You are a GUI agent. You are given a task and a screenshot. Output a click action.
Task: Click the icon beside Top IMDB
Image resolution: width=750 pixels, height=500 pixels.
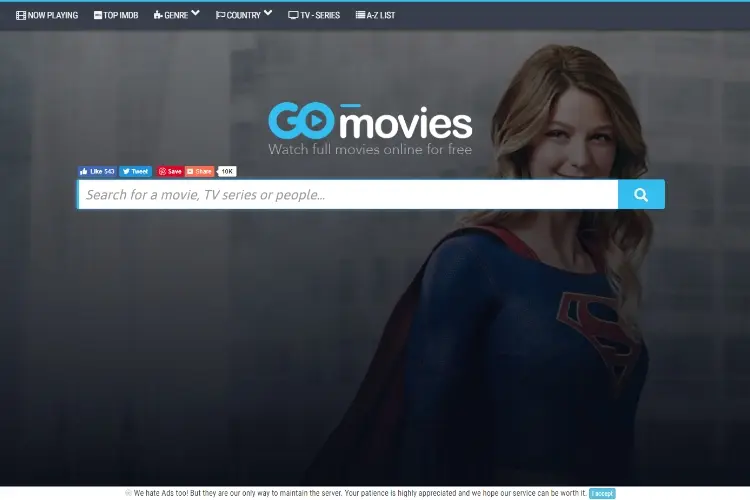[98, 15]
